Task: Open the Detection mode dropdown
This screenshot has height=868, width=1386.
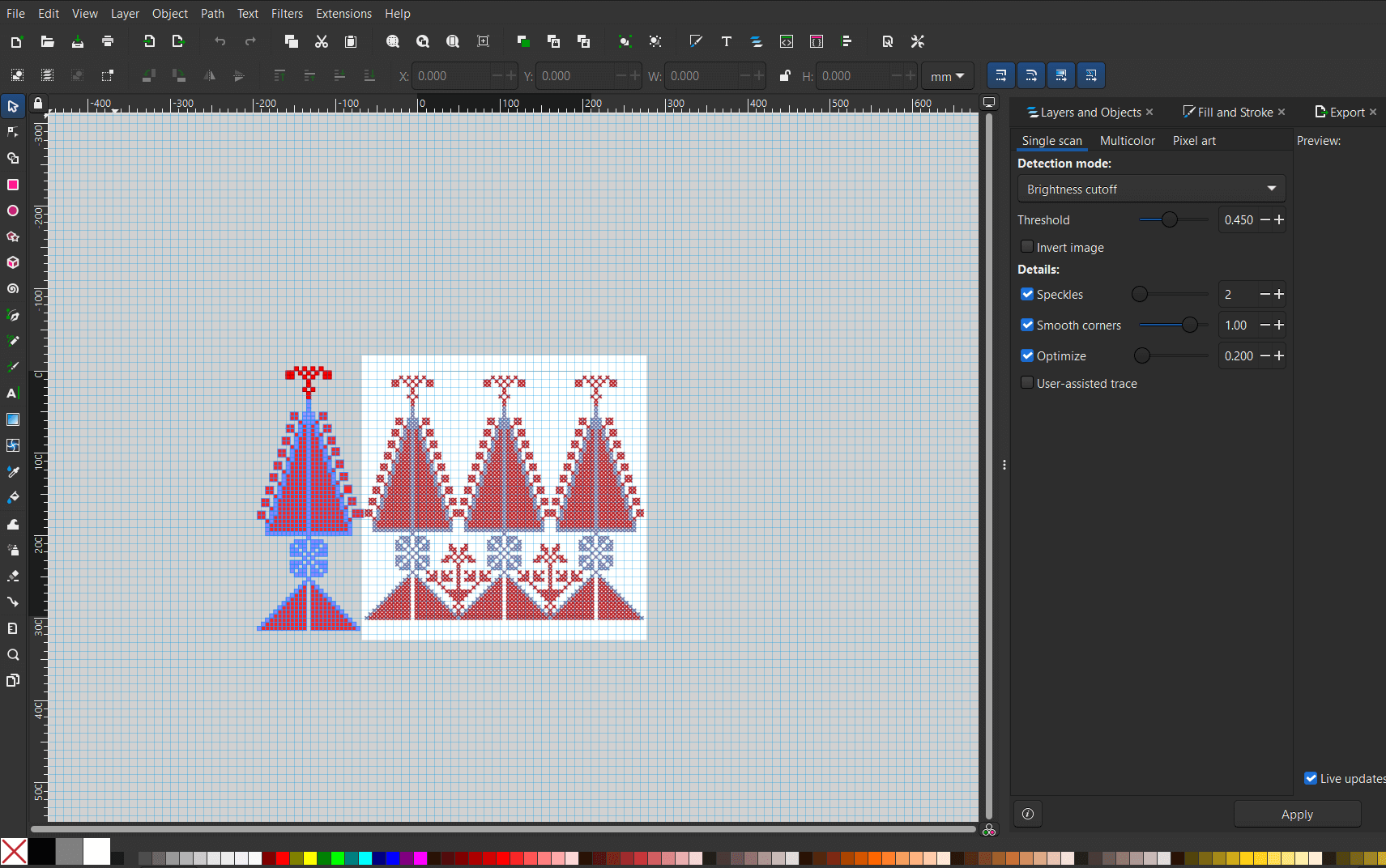Action: [1150, 189]
